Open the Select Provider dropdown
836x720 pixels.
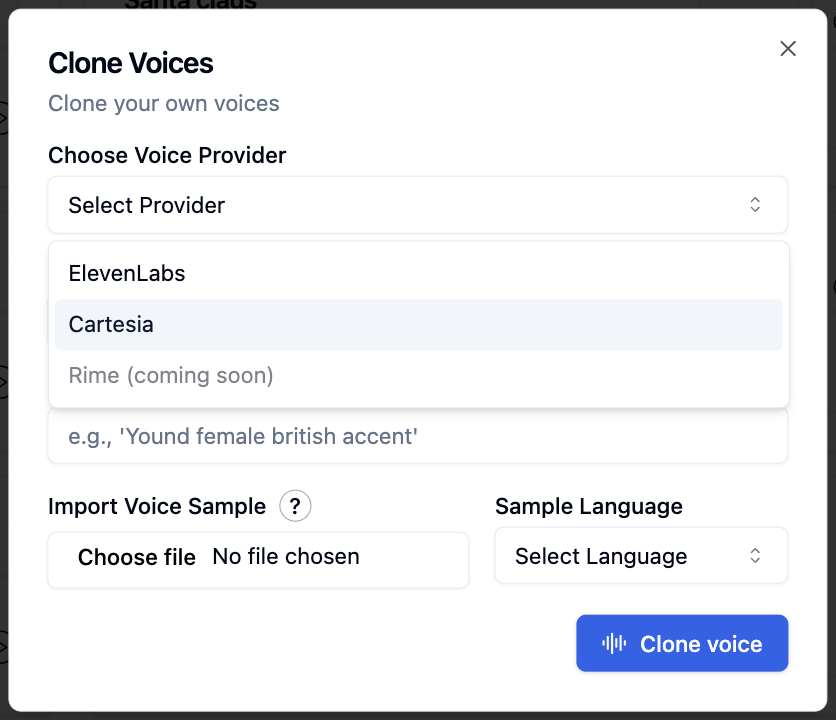(417, 204)
